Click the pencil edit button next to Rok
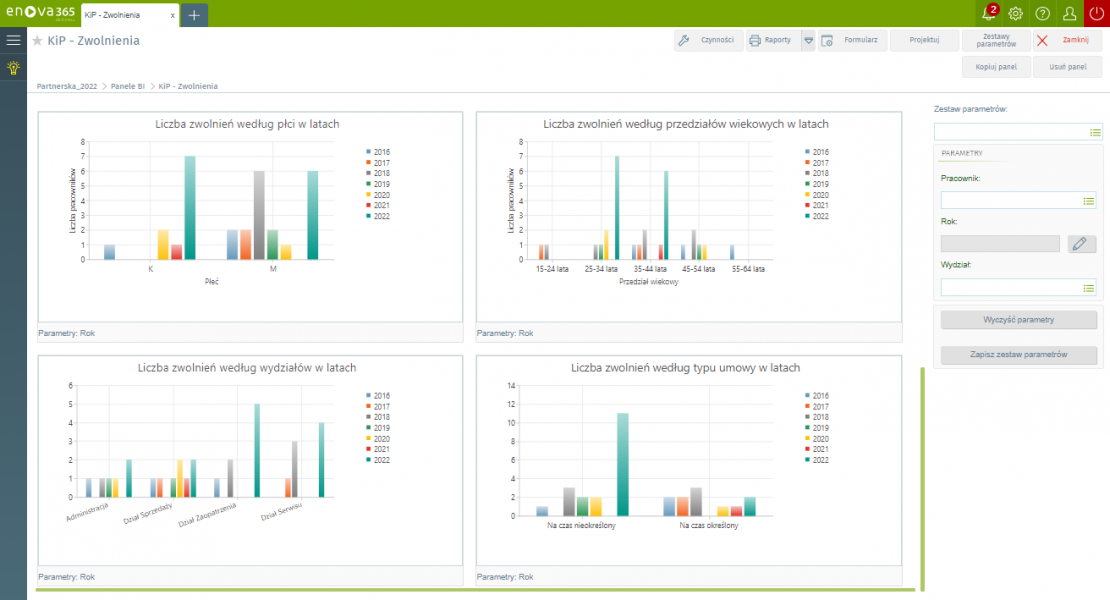 (1082, 244)
